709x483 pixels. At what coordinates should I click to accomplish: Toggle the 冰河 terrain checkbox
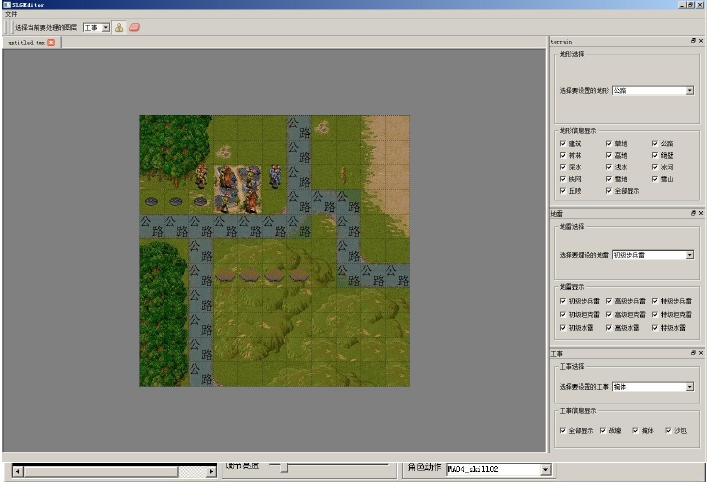(x=655, y=167)
